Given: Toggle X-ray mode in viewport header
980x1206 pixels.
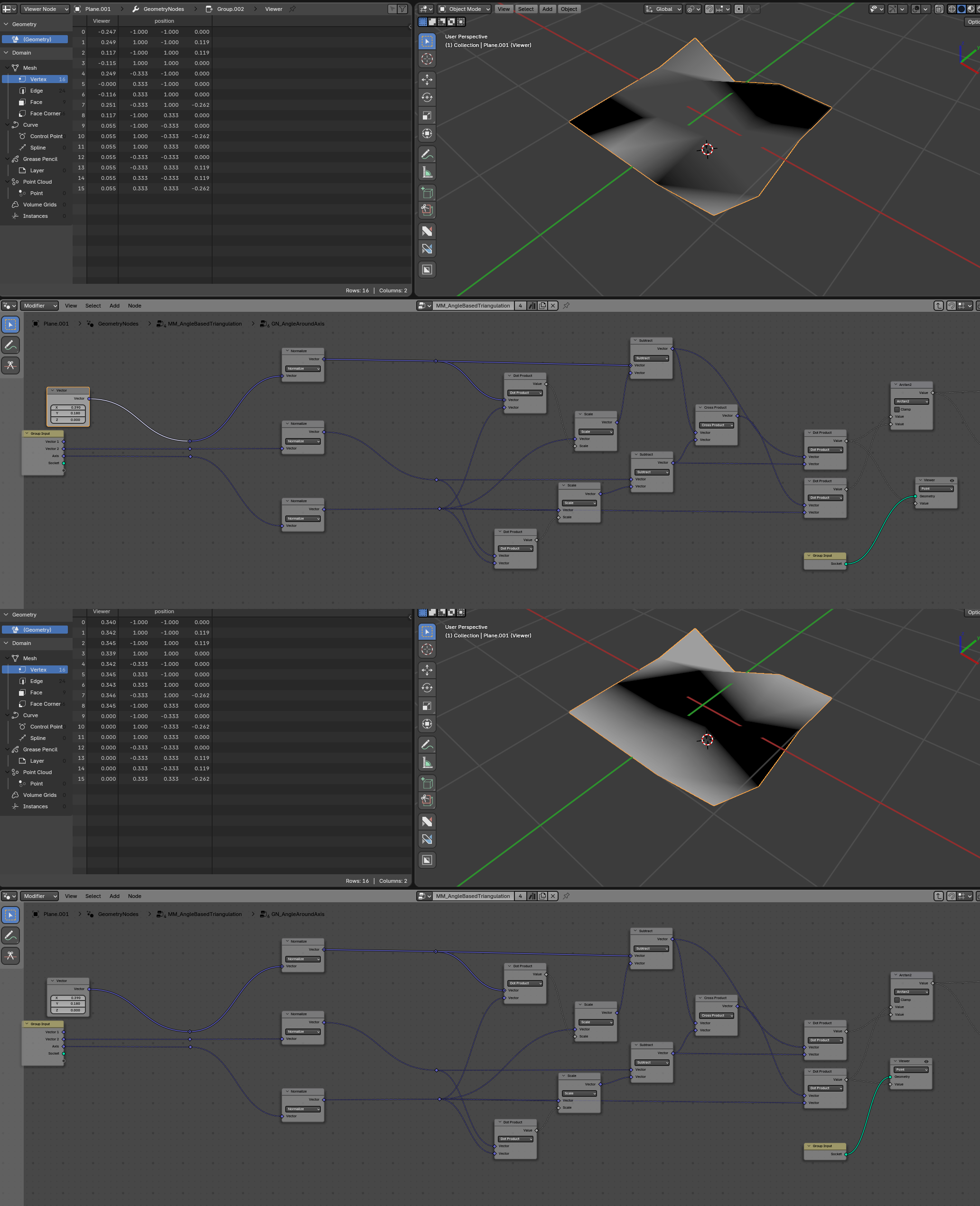Looking at the screenshot, I should click(x=939, y=9).
